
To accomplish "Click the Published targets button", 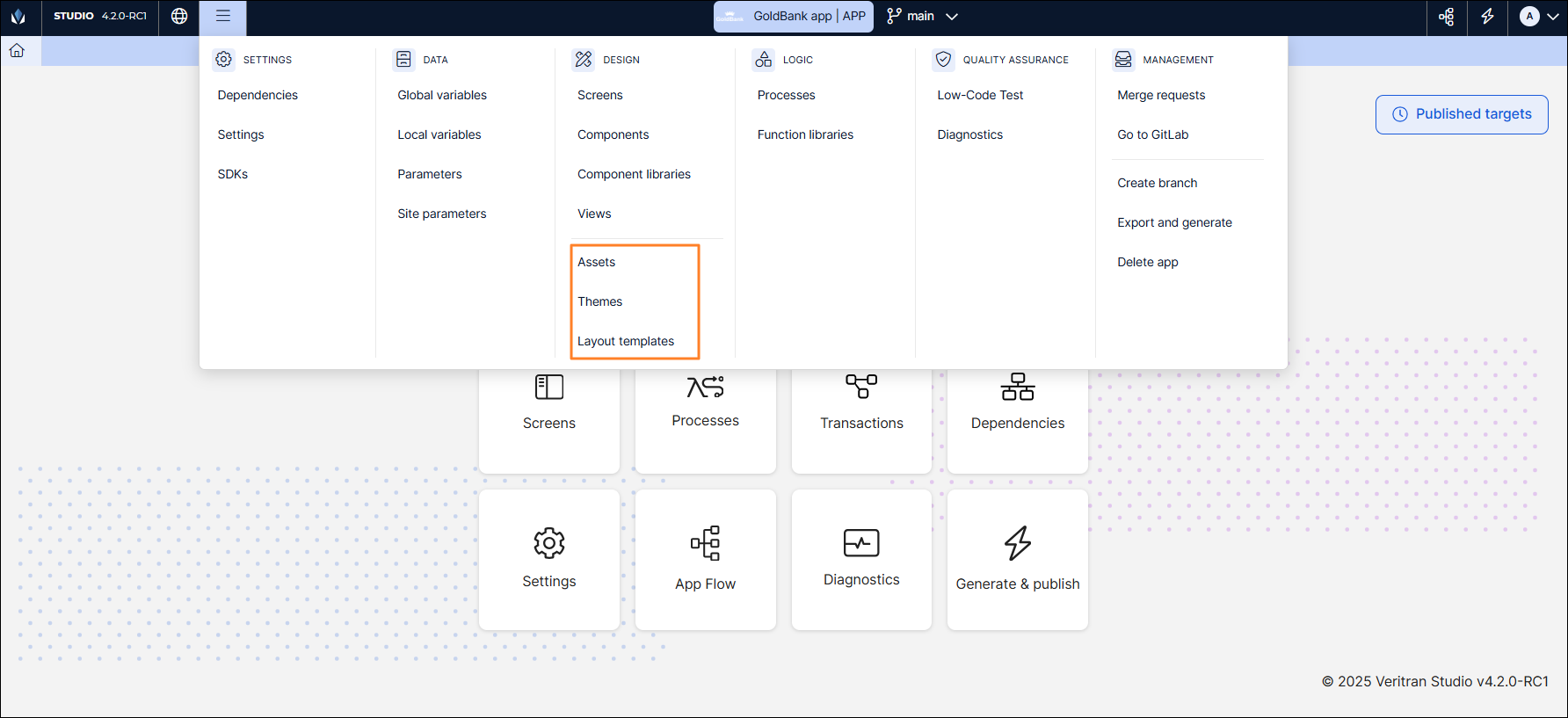I will 1462,114.
